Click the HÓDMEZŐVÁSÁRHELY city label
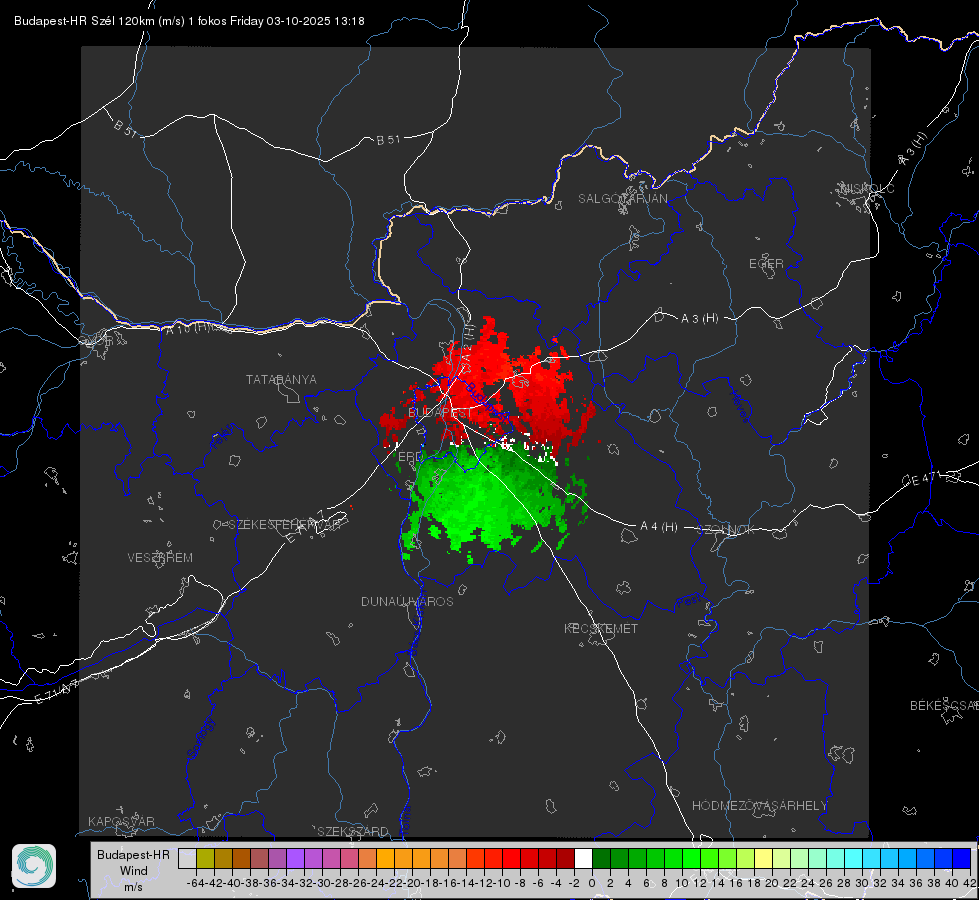The image size is (979, 900). [759, 806]
